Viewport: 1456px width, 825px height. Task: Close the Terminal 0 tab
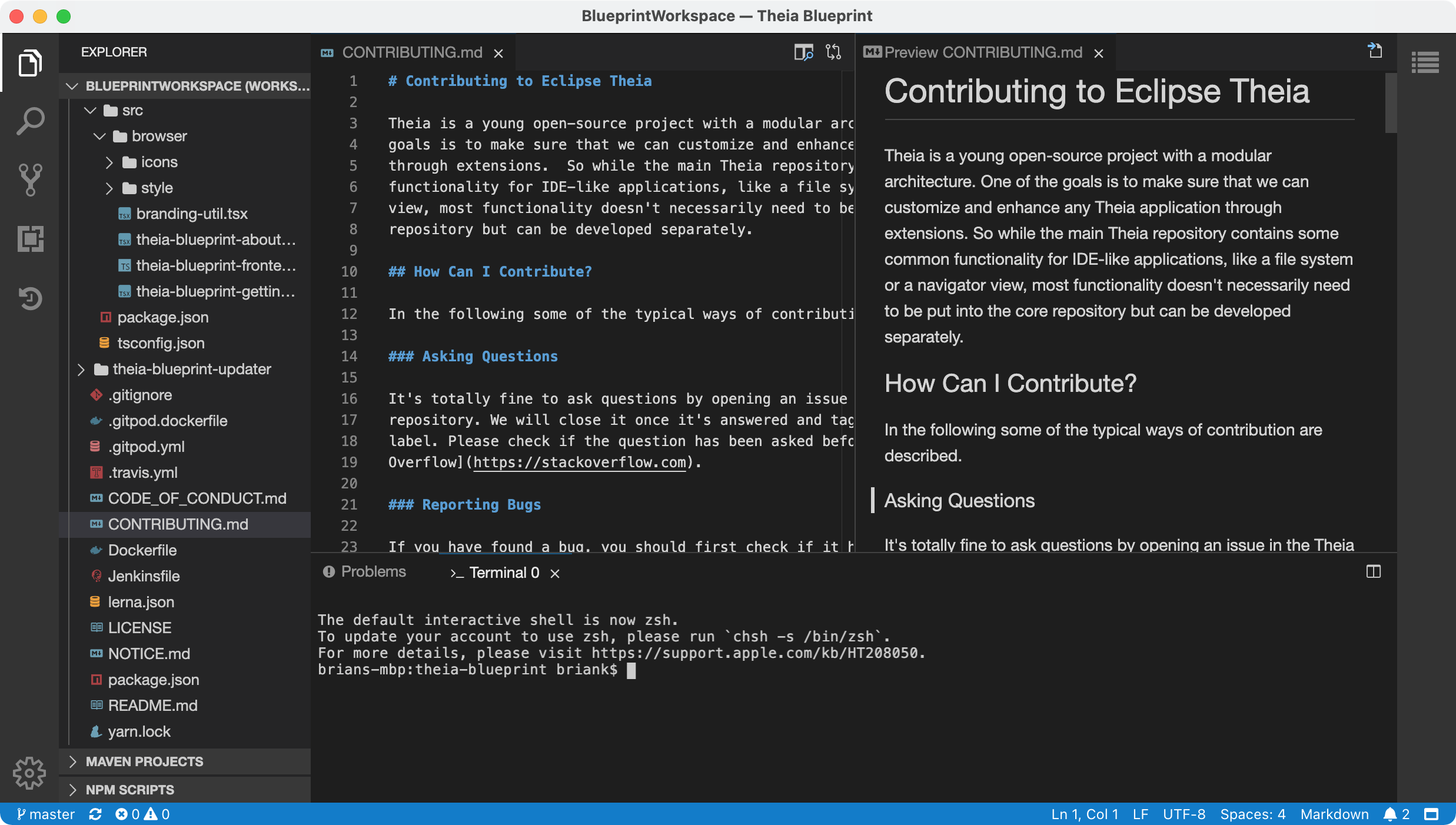pos(554,573)
